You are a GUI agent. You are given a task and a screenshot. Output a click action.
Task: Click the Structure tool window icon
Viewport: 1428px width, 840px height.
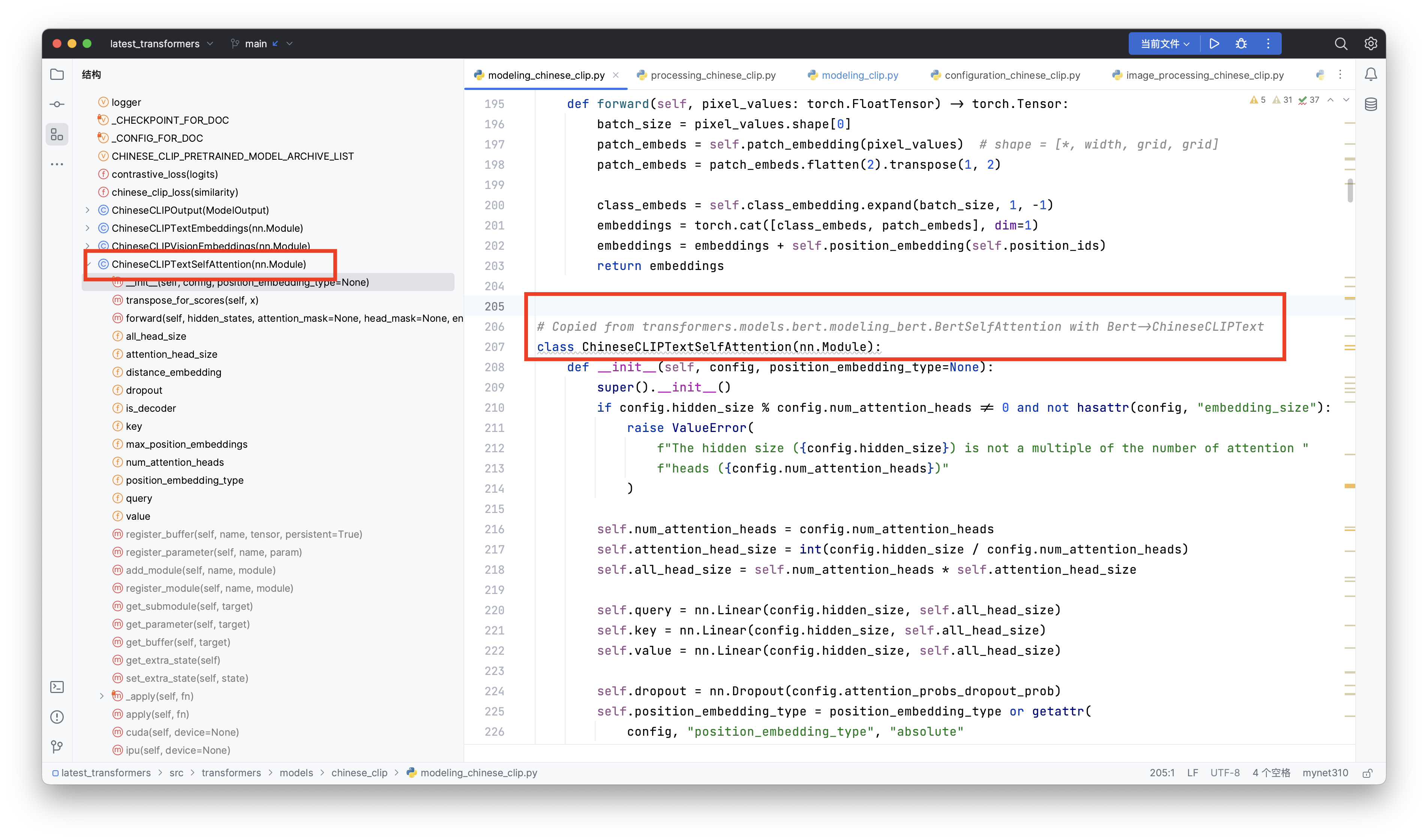point(57,134)
